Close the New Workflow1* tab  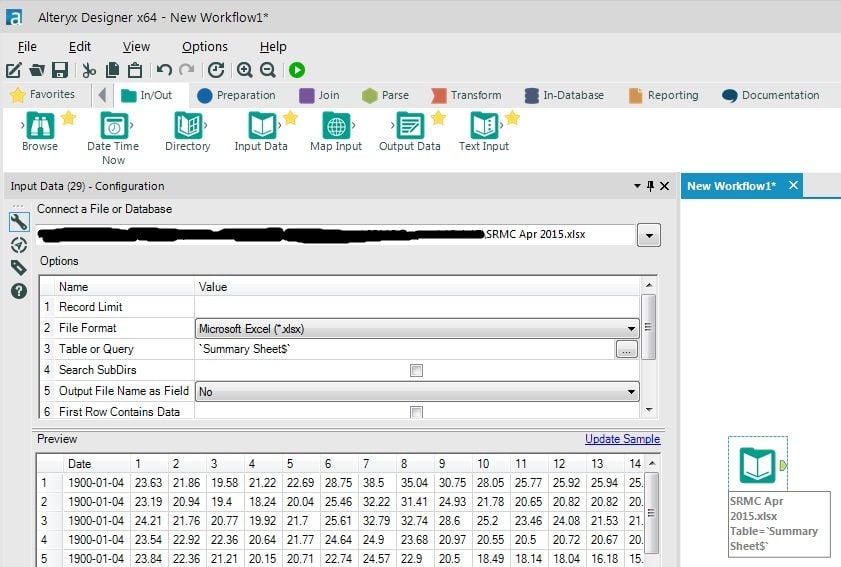coord(793,186)
